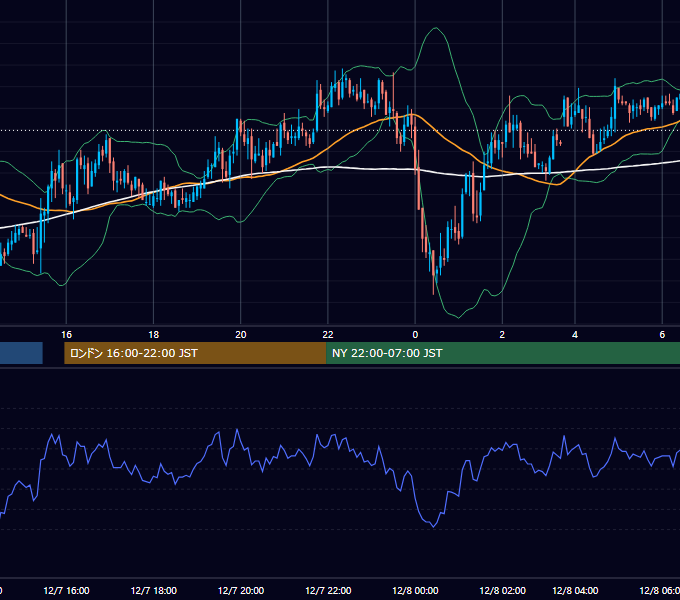Click the 18 hour label on price chart
Screen dimensions: 680x600
[154, 335]
